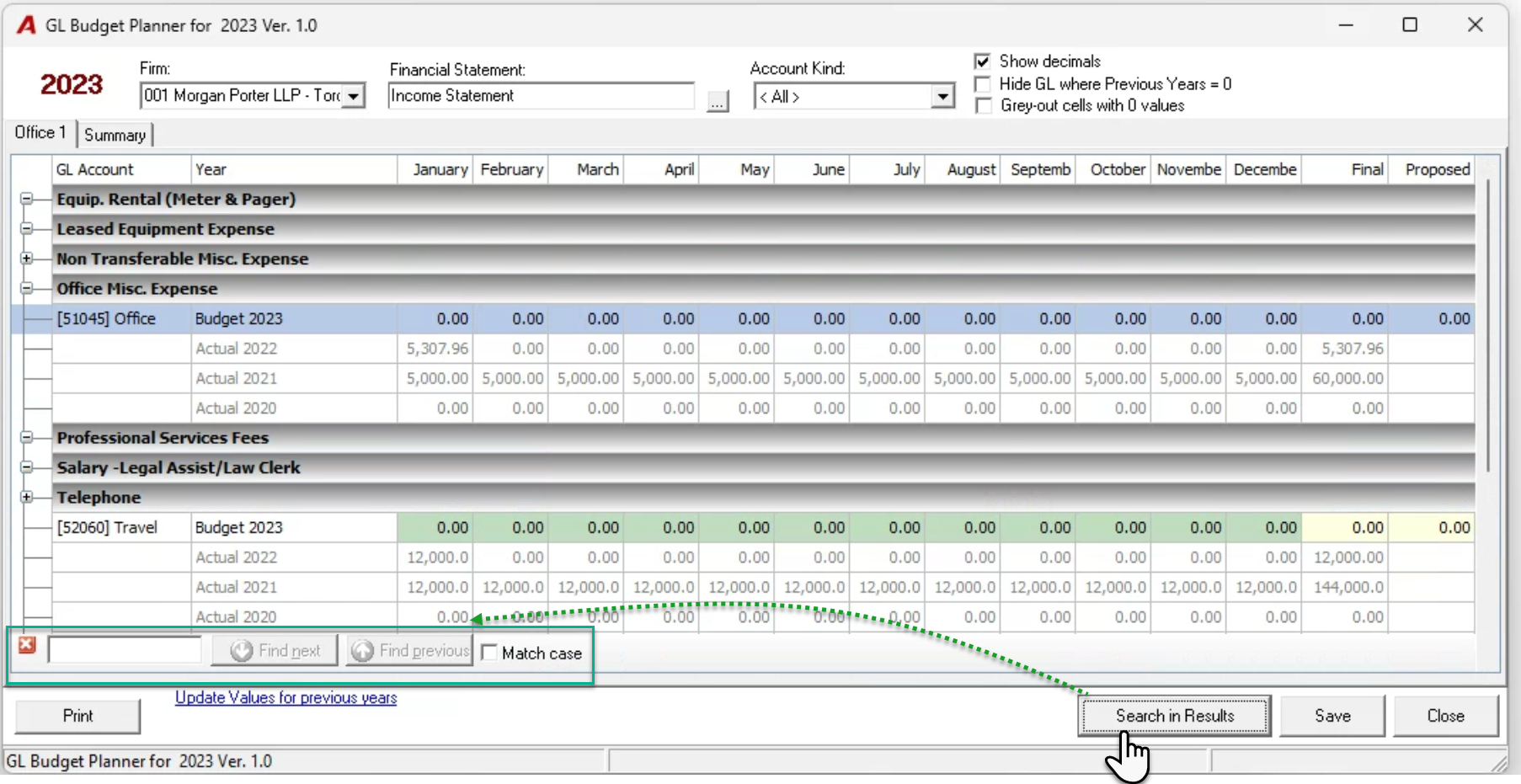
Task: Collapse the Professional Services Fees group
Action: (x=27, y=438)
